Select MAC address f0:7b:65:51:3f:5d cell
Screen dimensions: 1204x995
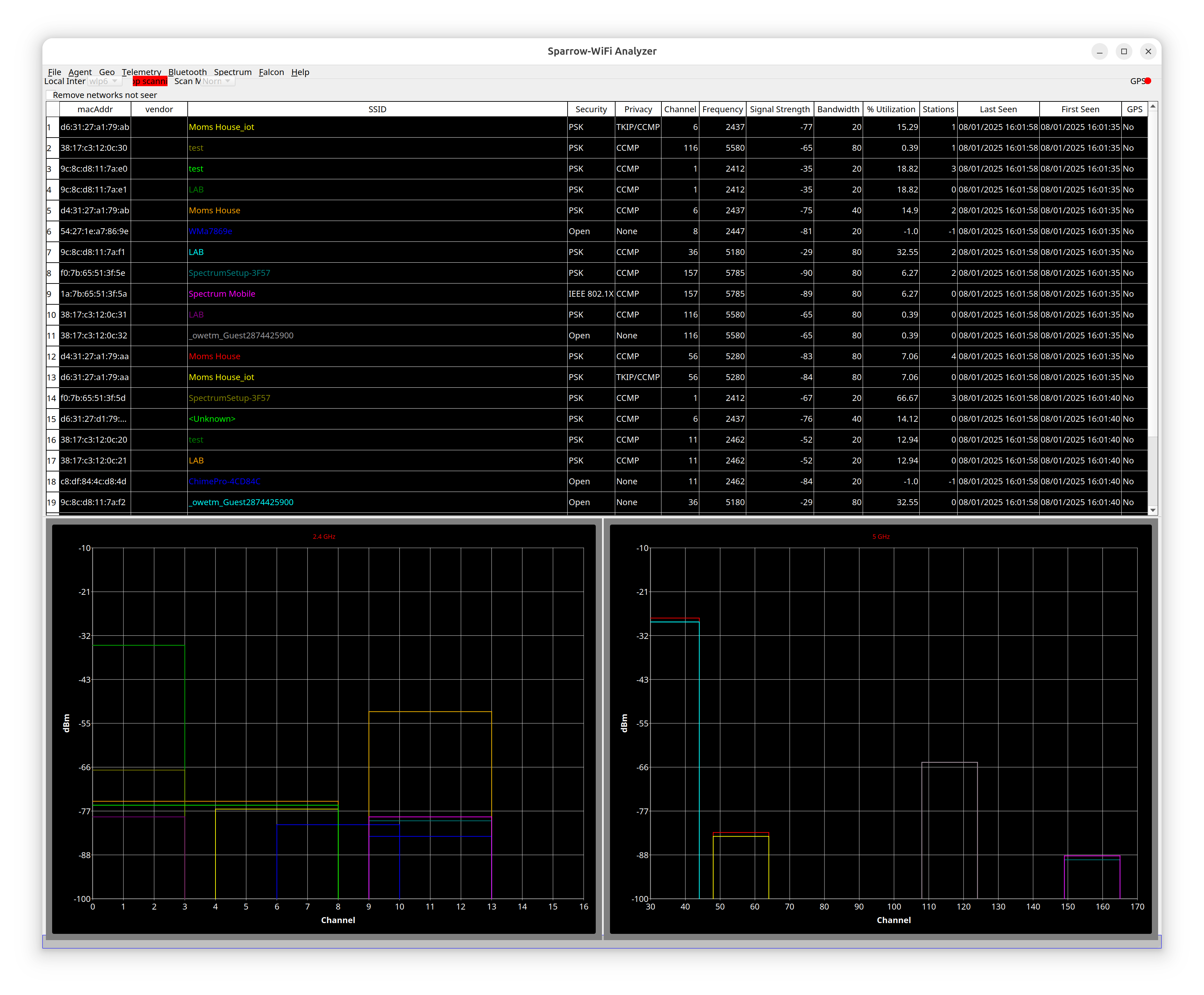[95, 398]
